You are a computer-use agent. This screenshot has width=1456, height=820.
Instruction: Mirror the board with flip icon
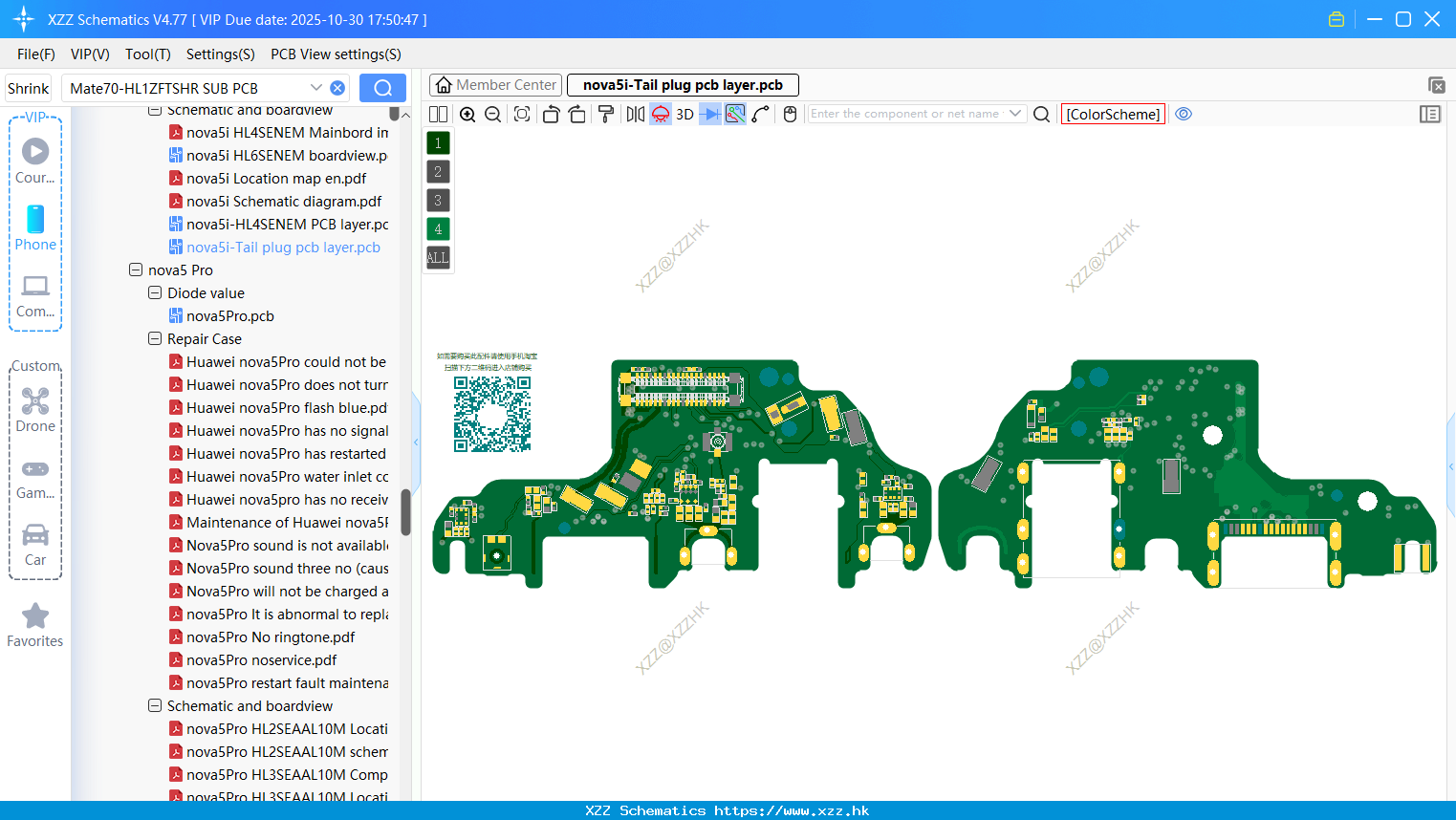[x=635, y=115]
